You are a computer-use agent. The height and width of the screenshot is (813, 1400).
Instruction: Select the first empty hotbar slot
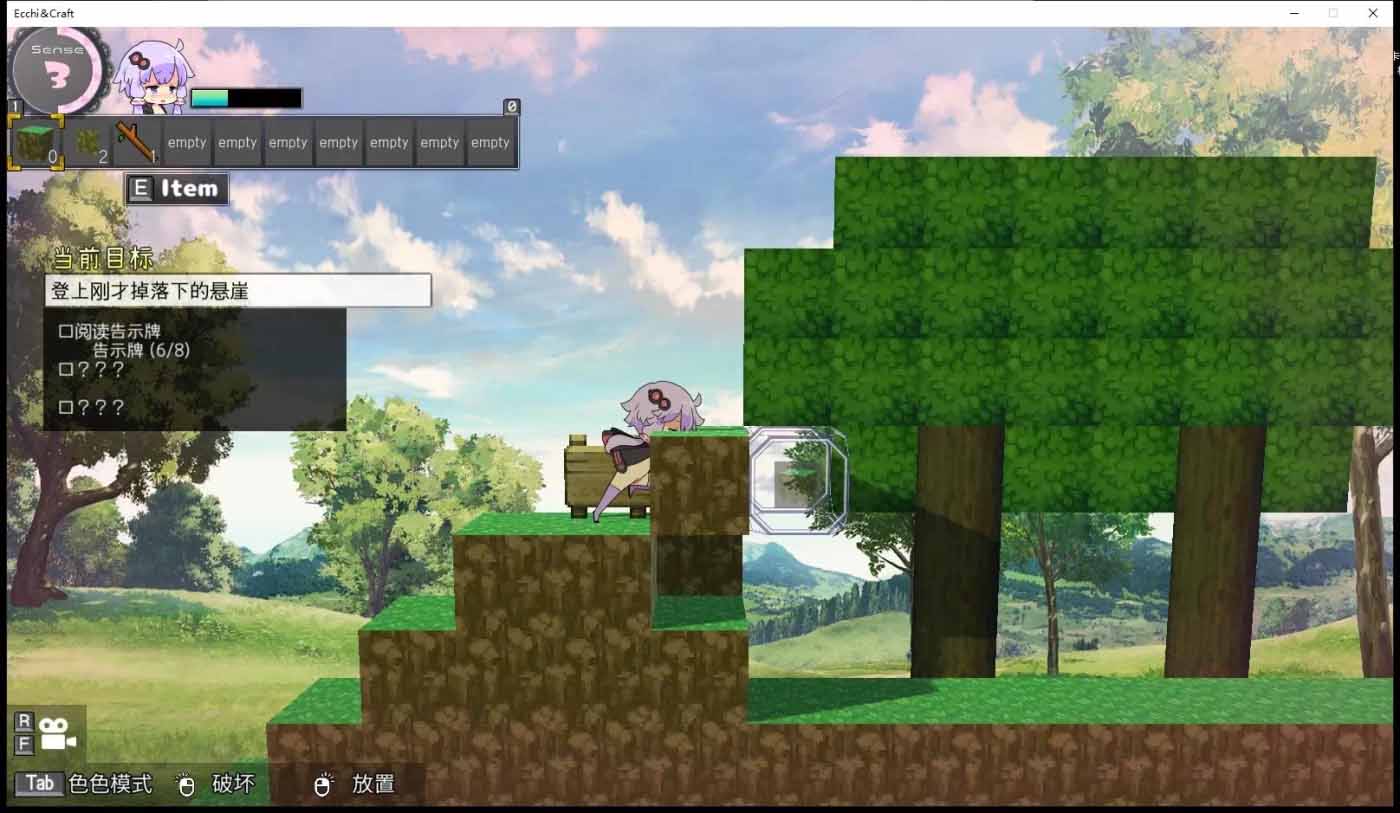pos(187,143)
